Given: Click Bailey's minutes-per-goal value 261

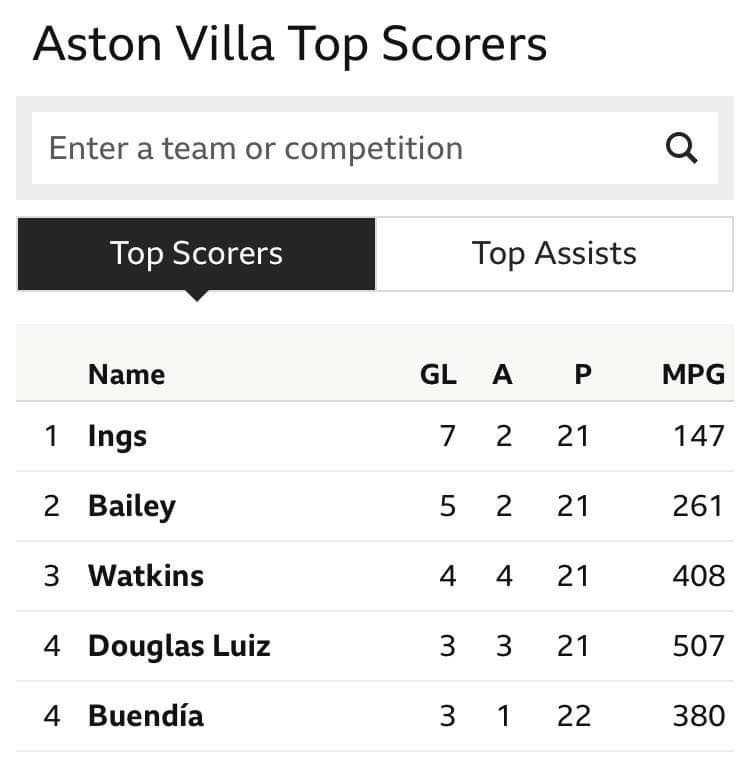Looking at the screenshot, I should [698, 506].
